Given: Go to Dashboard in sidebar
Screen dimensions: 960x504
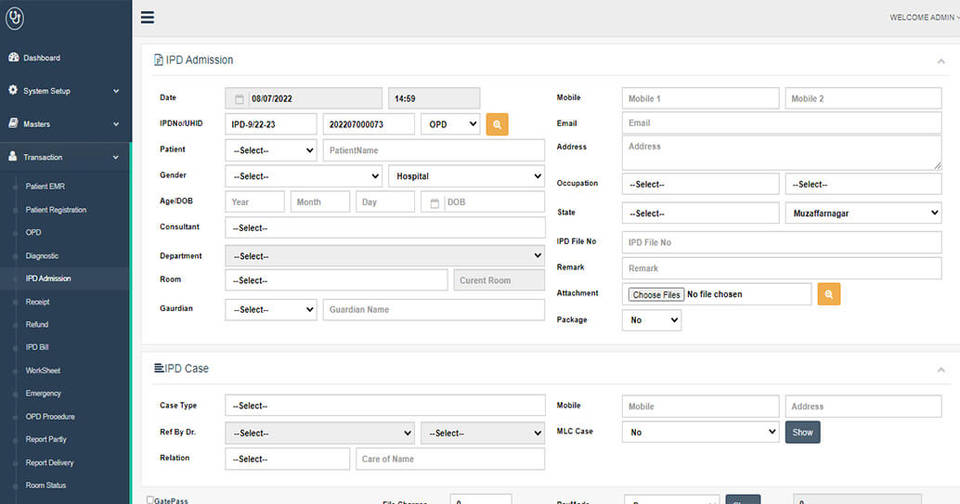Looking at the screenshot, I should (x=41, y=58).
